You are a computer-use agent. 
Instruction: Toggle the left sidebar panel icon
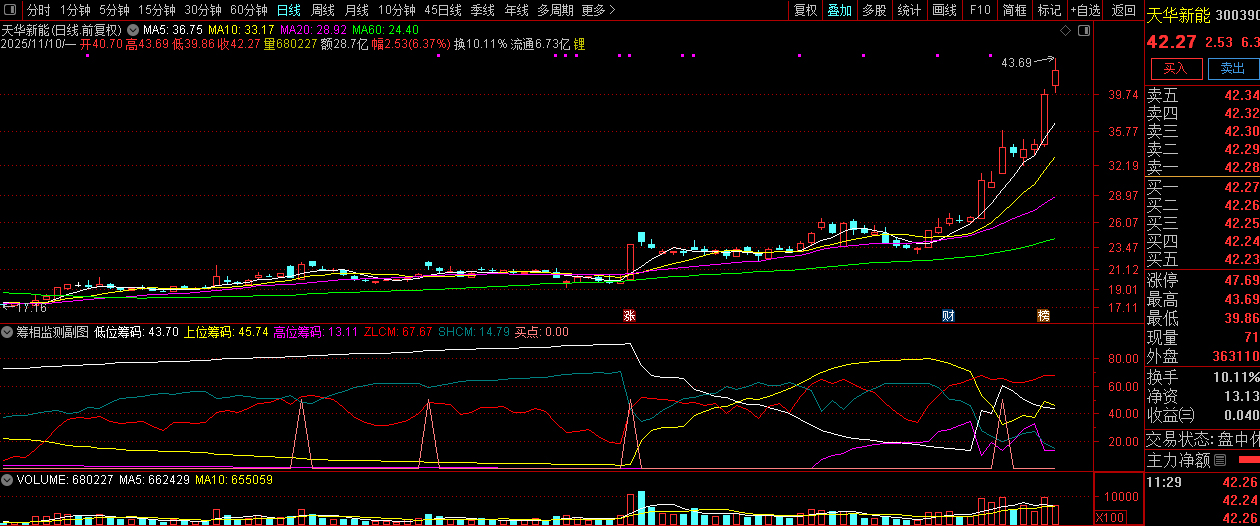point(10,10)
